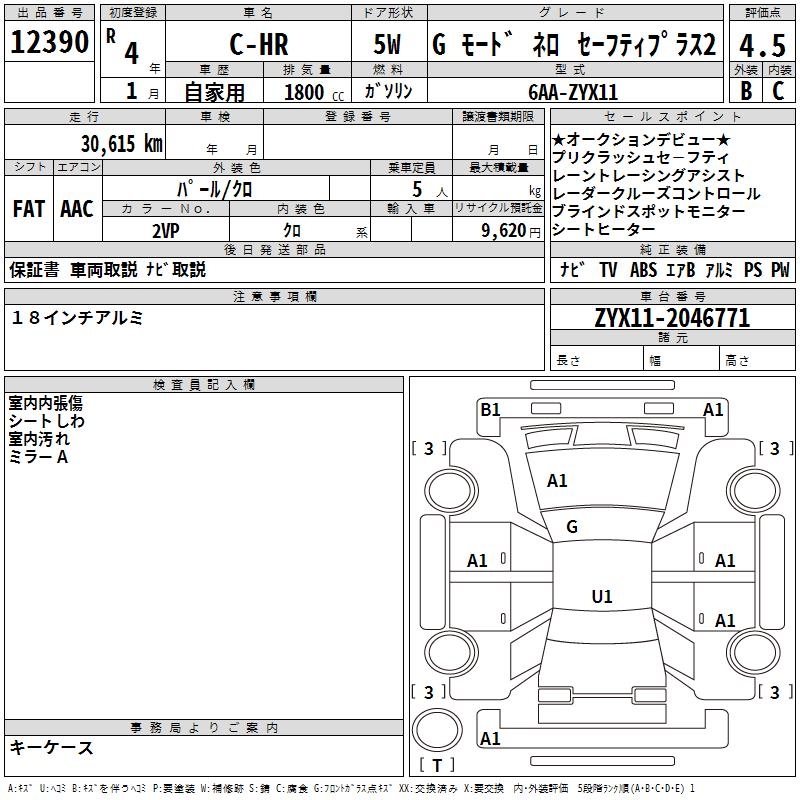Click the A1 mark on rear bumper
800x800 pixels.
[490, 738]
